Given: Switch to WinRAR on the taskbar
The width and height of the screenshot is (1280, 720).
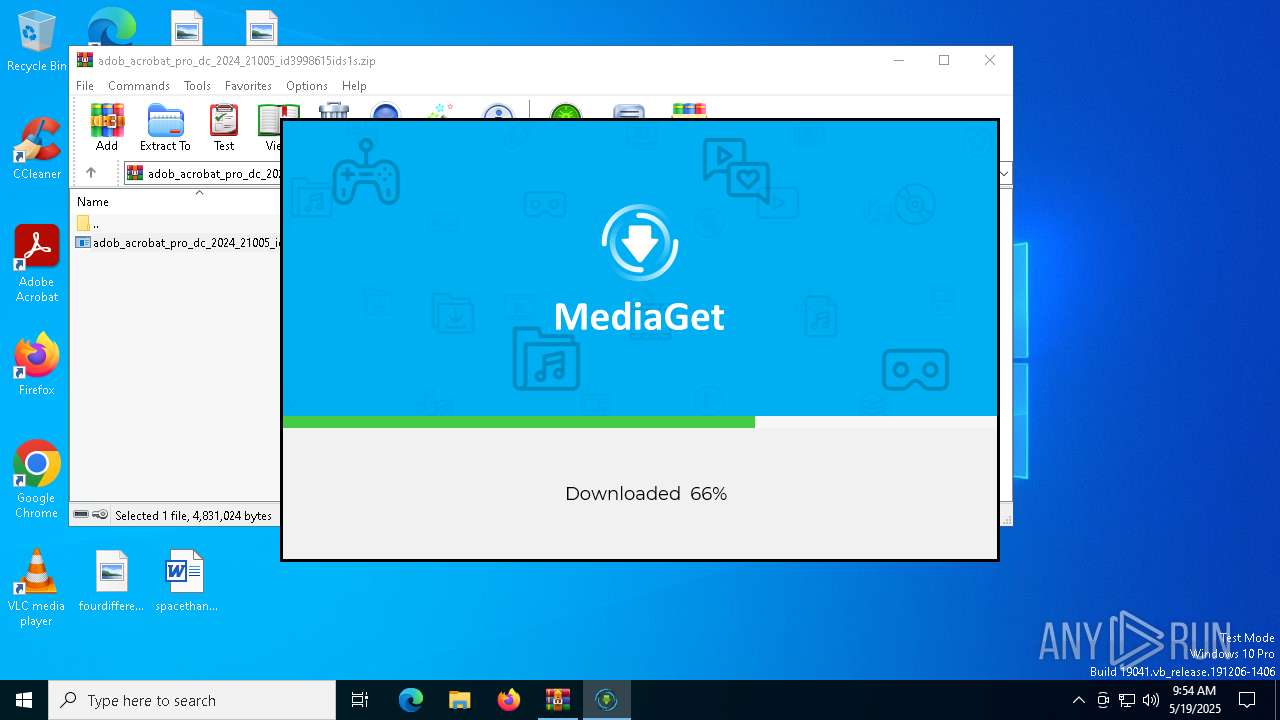Looking at the screenshot, I should (558, 700).
